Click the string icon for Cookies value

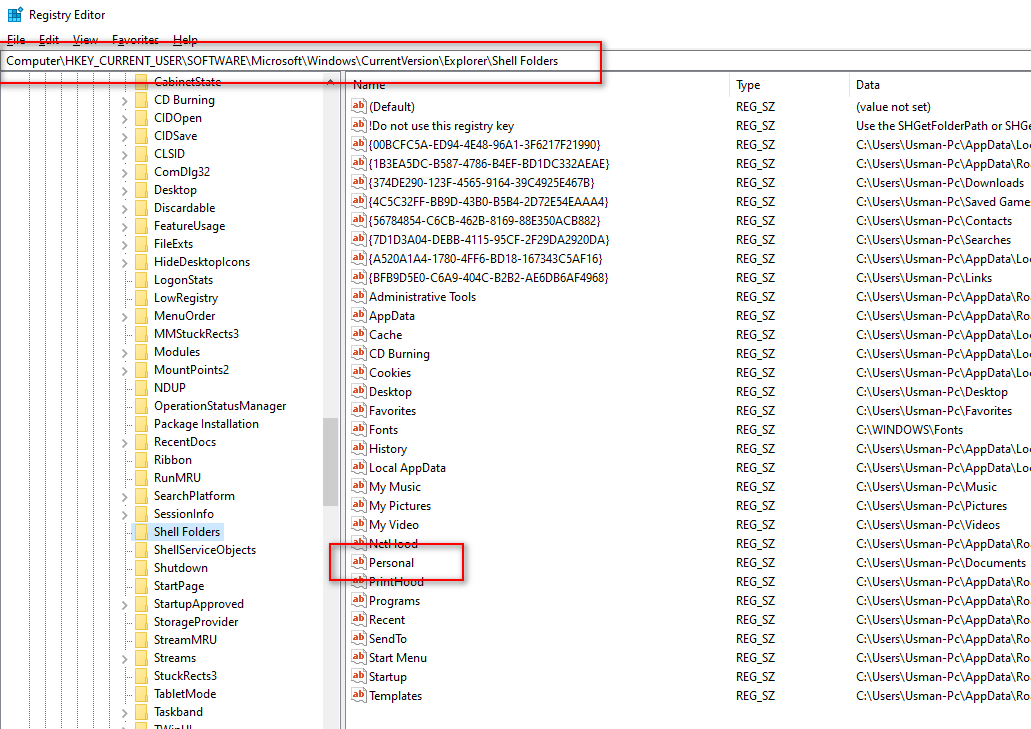358,372
